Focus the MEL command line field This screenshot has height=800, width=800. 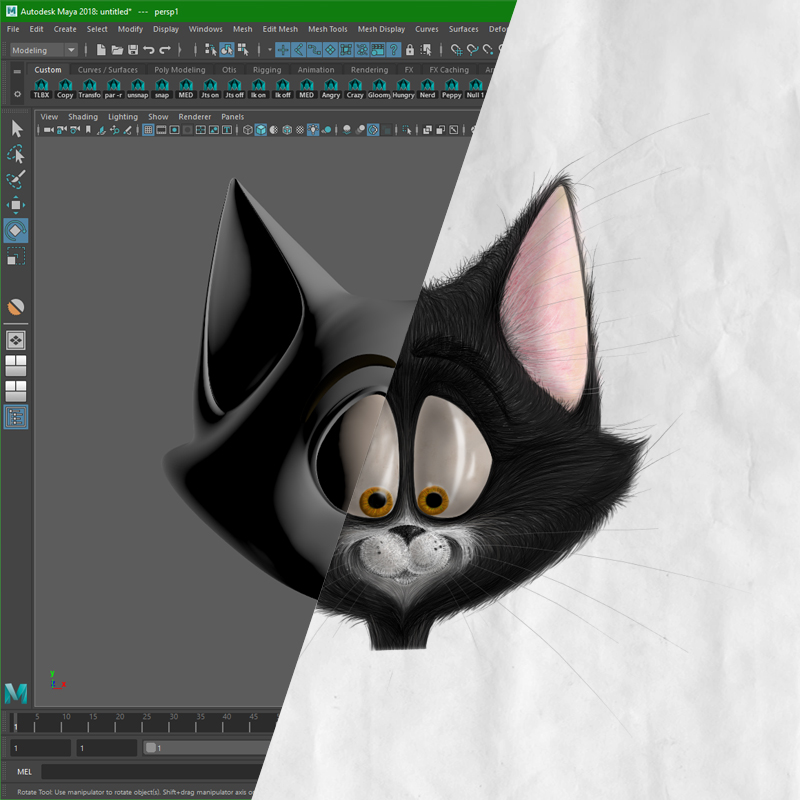tap(153, 771)
